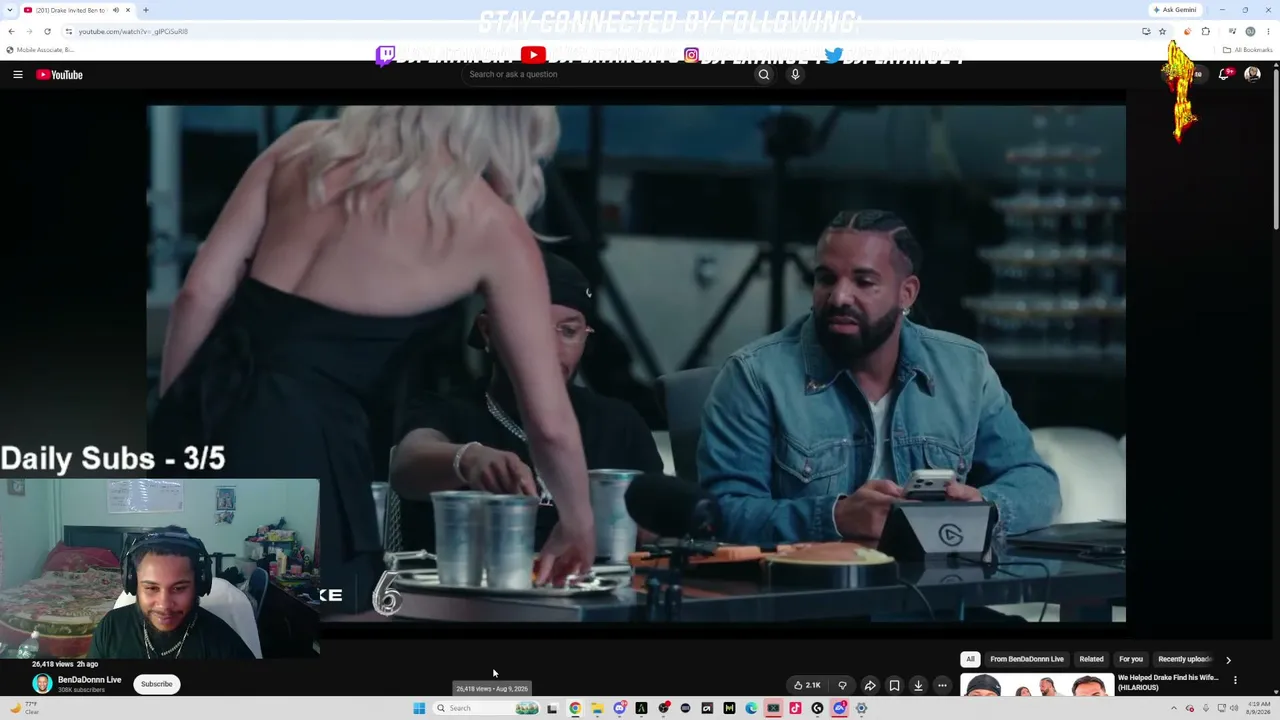Open the Windows Start menu
The image size is (1280, 720).
pos(419,708)
